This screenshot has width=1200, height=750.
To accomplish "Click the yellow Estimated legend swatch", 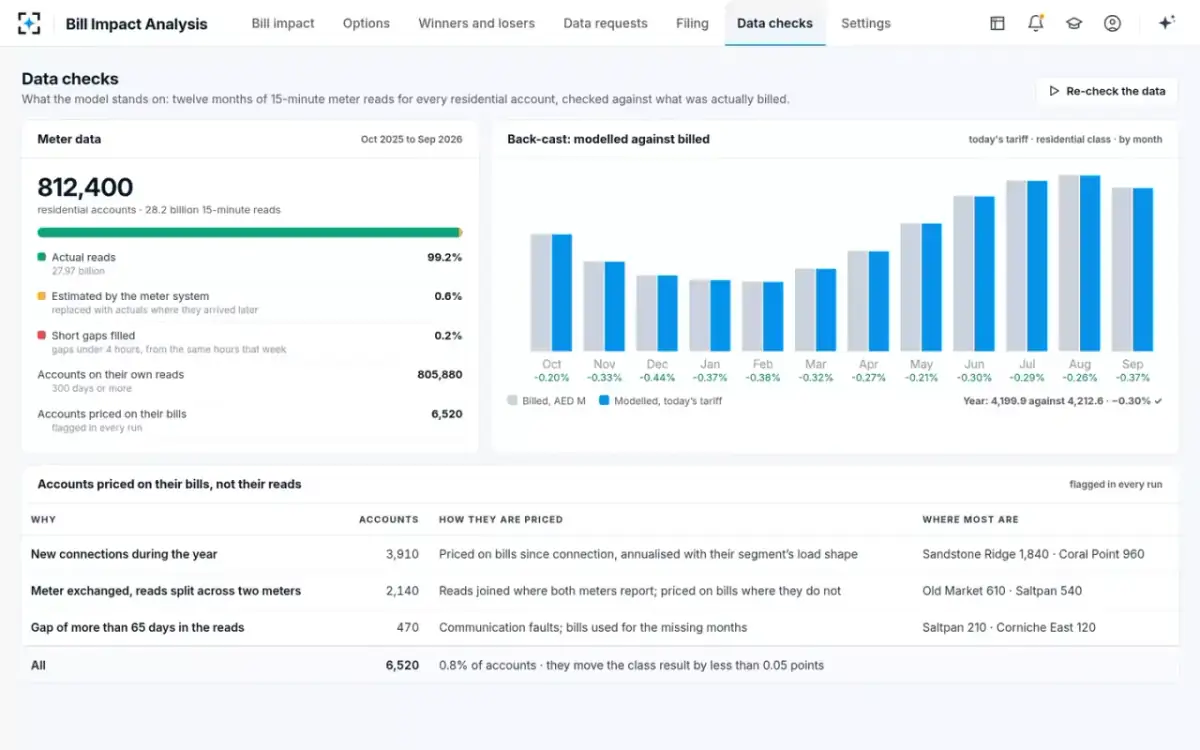I will click(42, 296).
